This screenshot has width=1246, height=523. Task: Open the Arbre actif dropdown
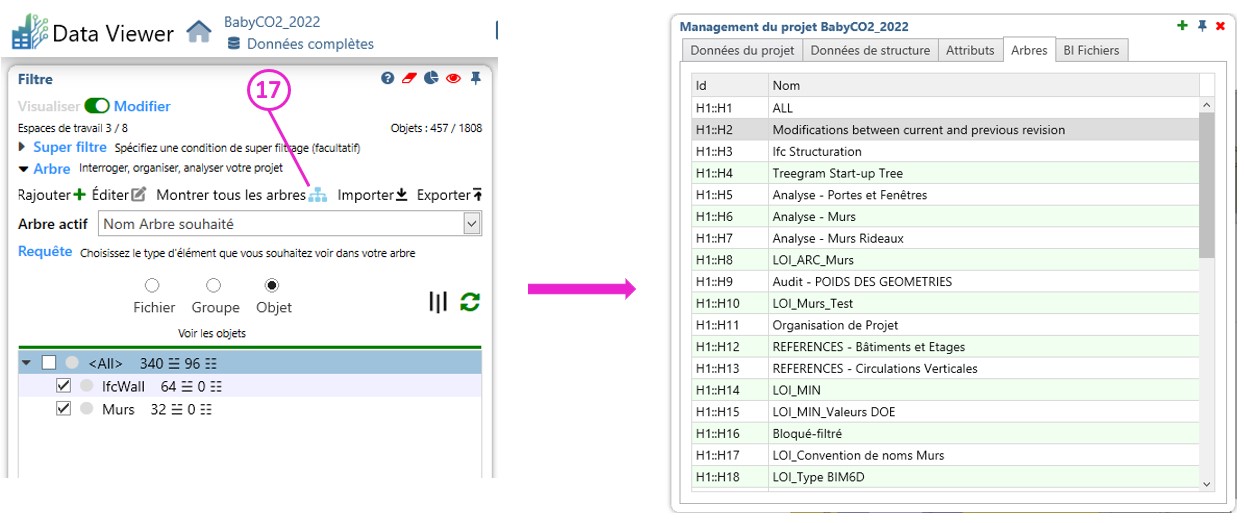[472, 225]
